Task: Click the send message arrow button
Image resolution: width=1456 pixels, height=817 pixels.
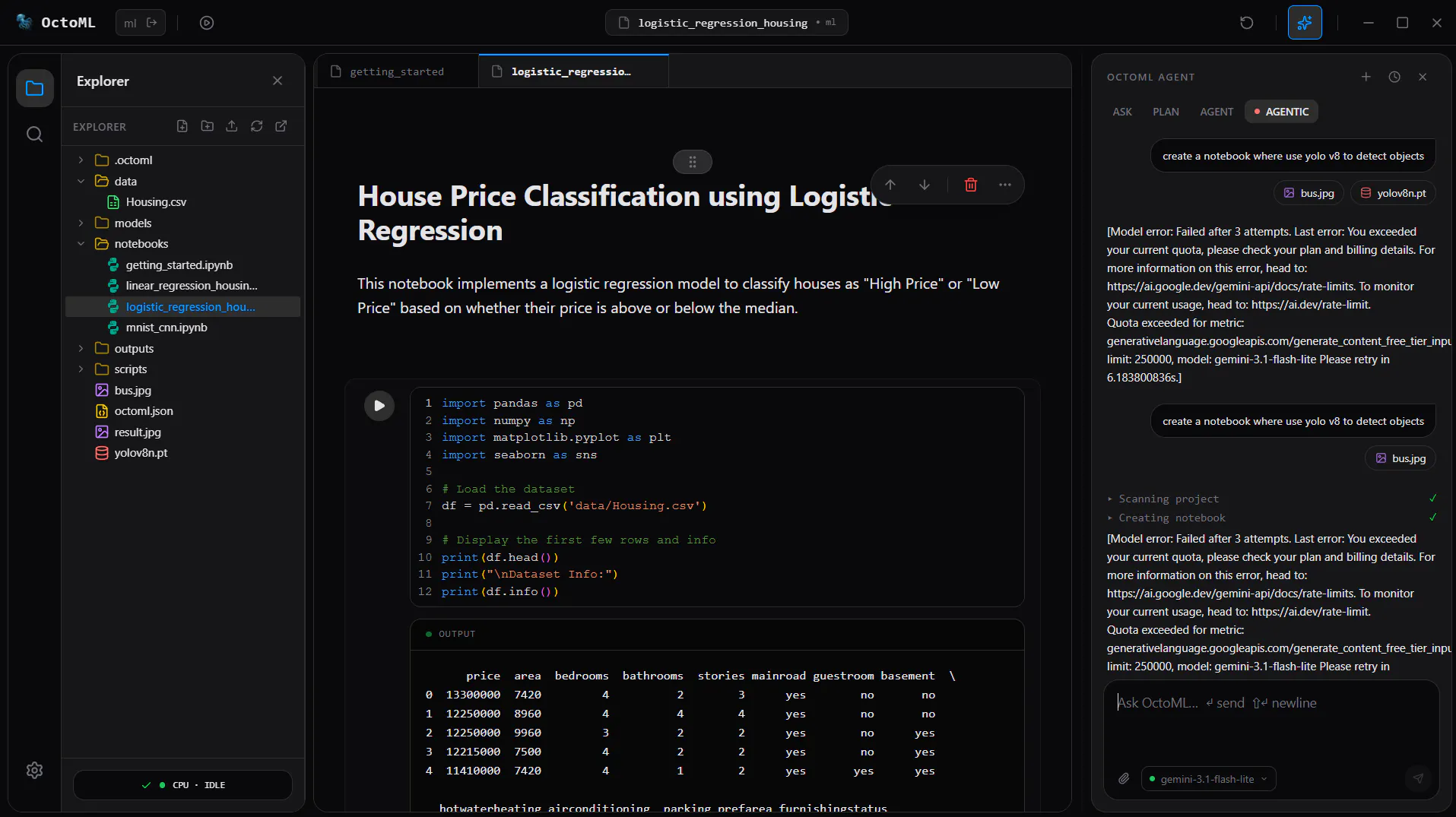Action: [1418, 778]
